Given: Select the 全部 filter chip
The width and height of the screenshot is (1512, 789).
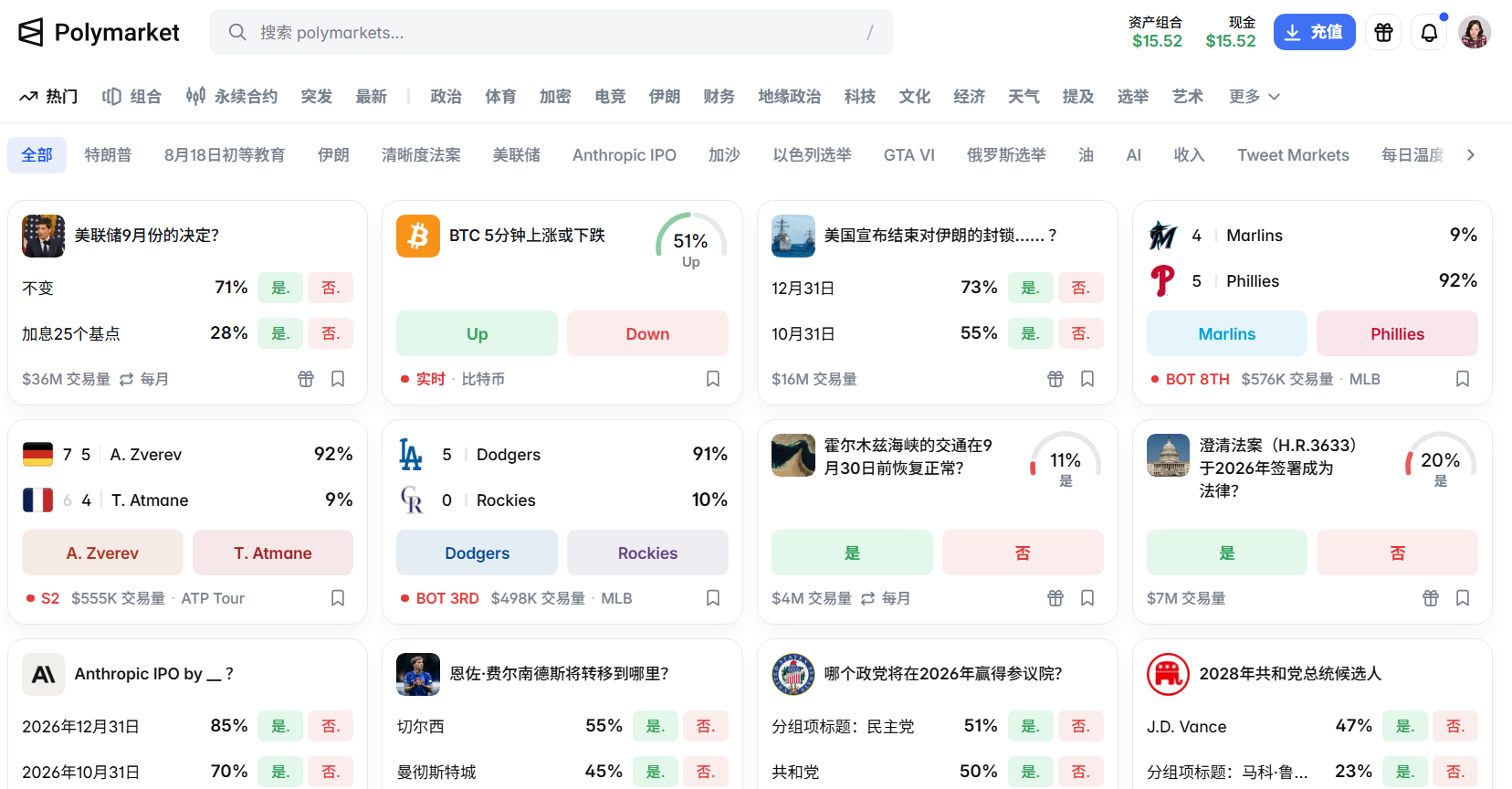Looking at the screenshot, I should pyautogui.click(x=37, y=155).
